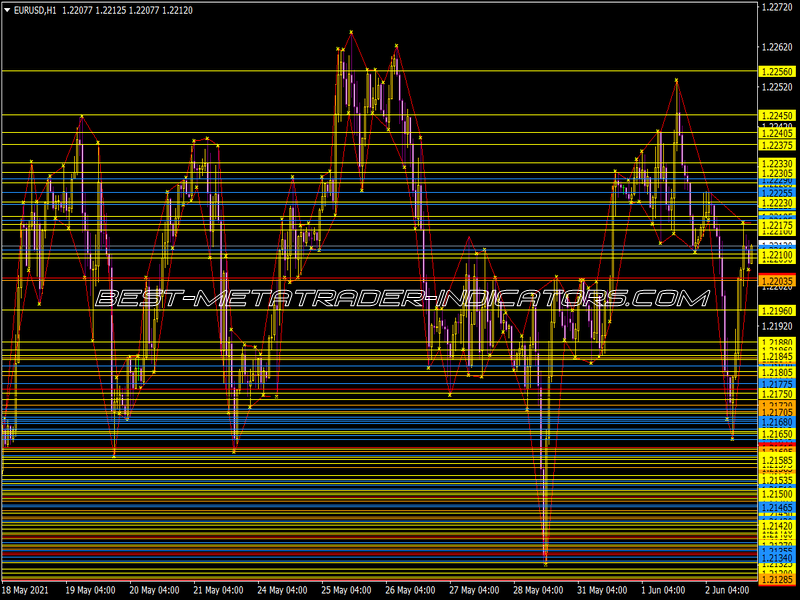
Task: Click the 1.21920 price scale value
Action: 777,327
